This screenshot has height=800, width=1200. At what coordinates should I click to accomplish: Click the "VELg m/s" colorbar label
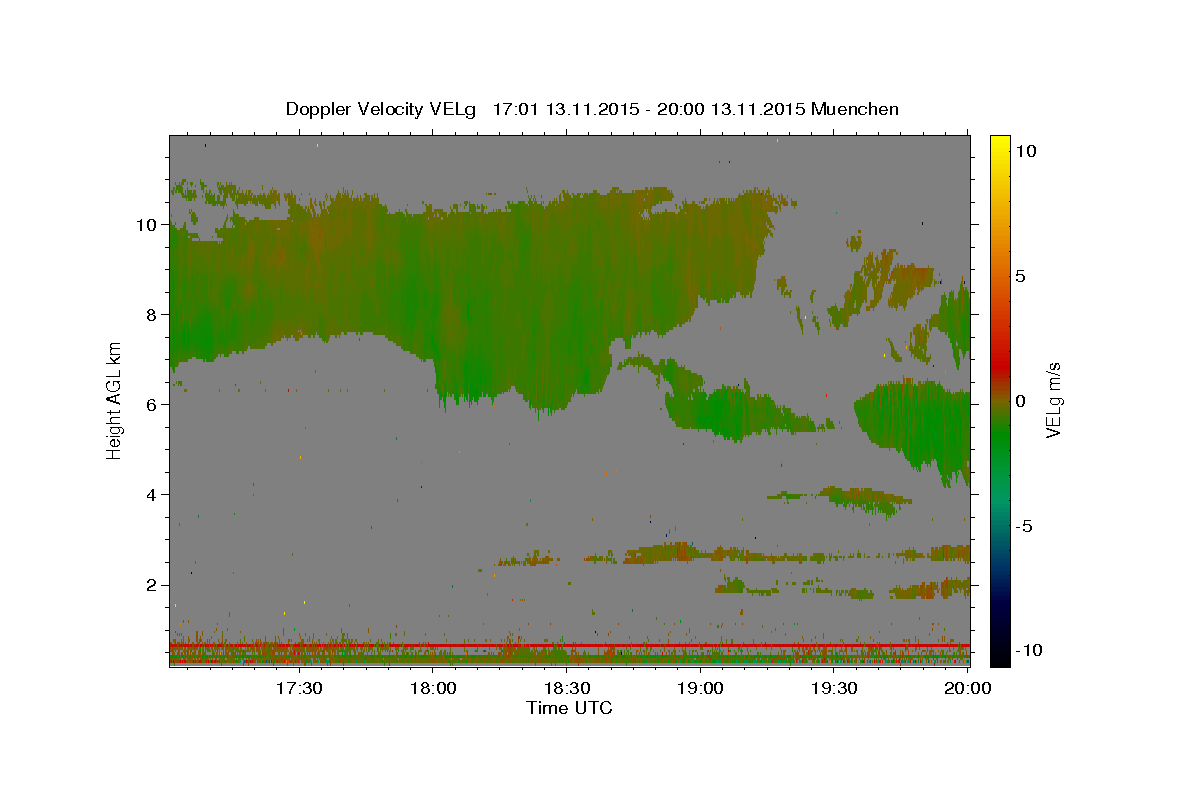coord(1053,400)
